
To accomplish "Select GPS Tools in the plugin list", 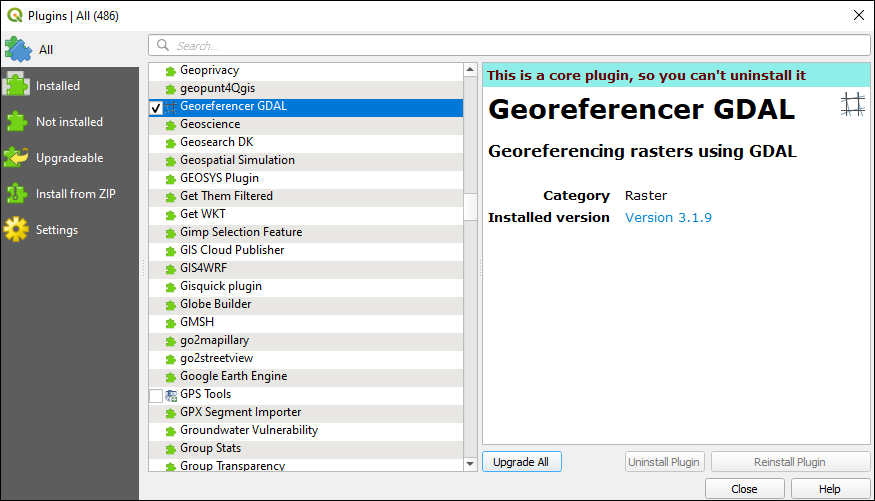I will coord(306,394).
